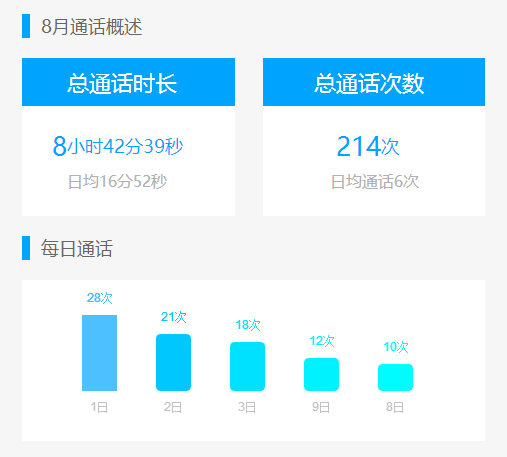Image resolution: width=507 pixels, height=457 pixels.
Task: Select the 8小时42分39秒 total duration text
Action: tap(118, 146)
